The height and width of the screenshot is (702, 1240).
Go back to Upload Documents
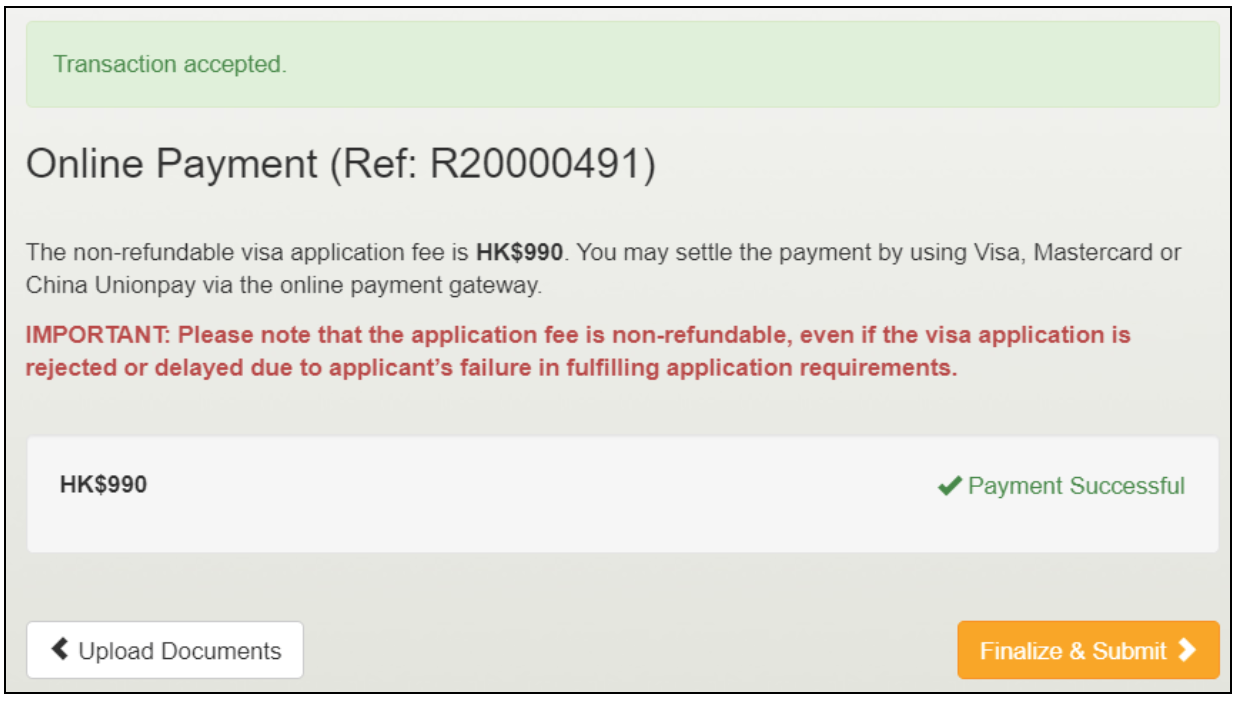(165, 651)
